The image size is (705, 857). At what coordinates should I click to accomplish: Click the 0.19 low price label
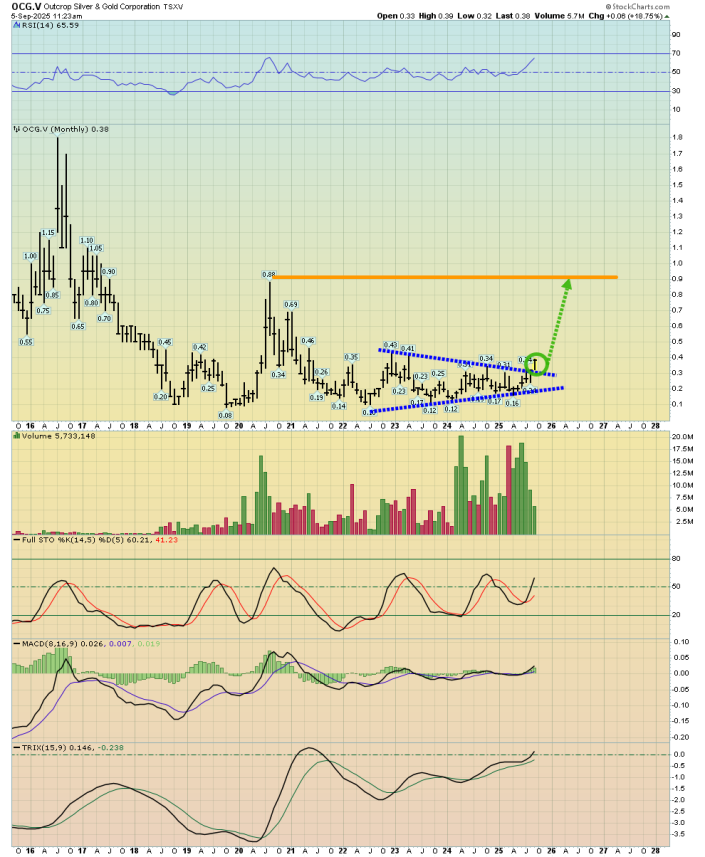316,397
